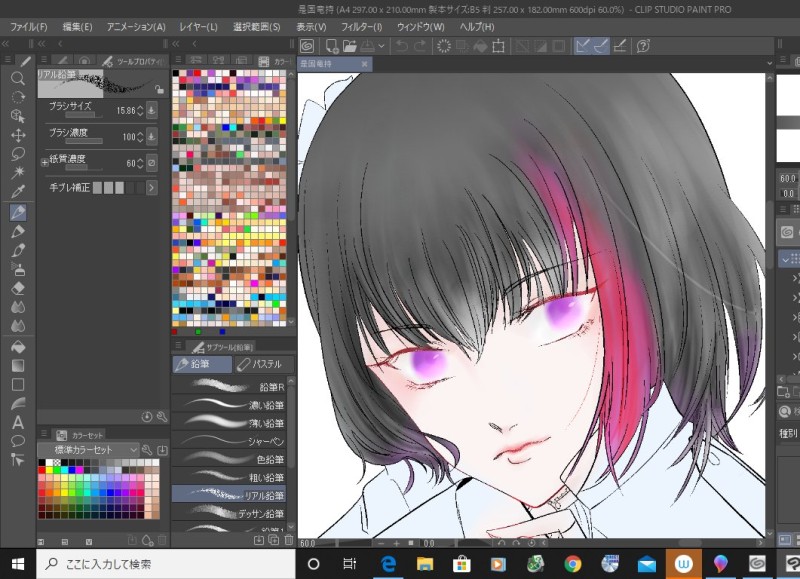
Task: Expand the 紙質濃度 plus expander
Action: coord(44,162)
